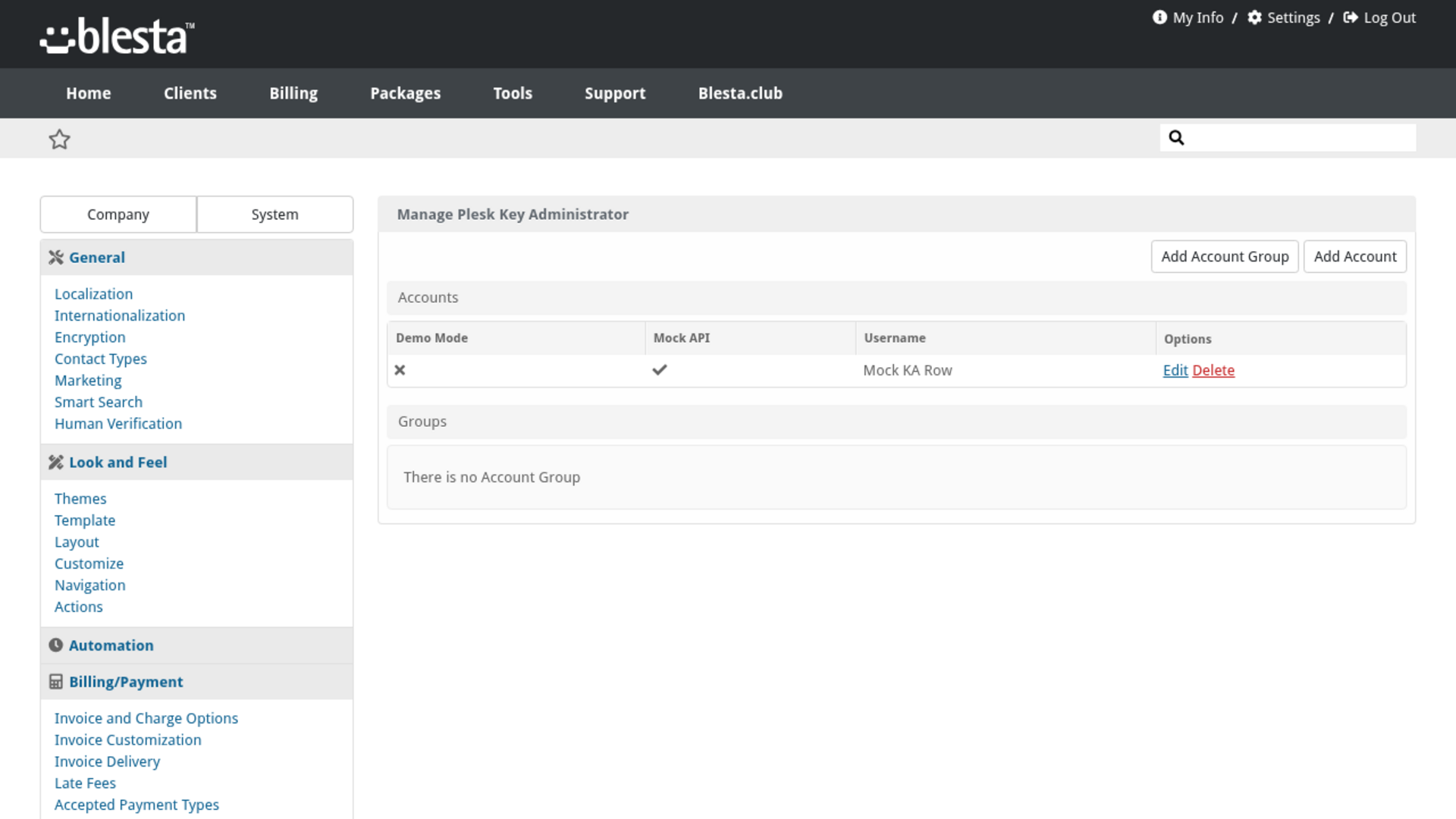Click the Blesta logo
Screen dimensions: 1456x819
point(118,36)
